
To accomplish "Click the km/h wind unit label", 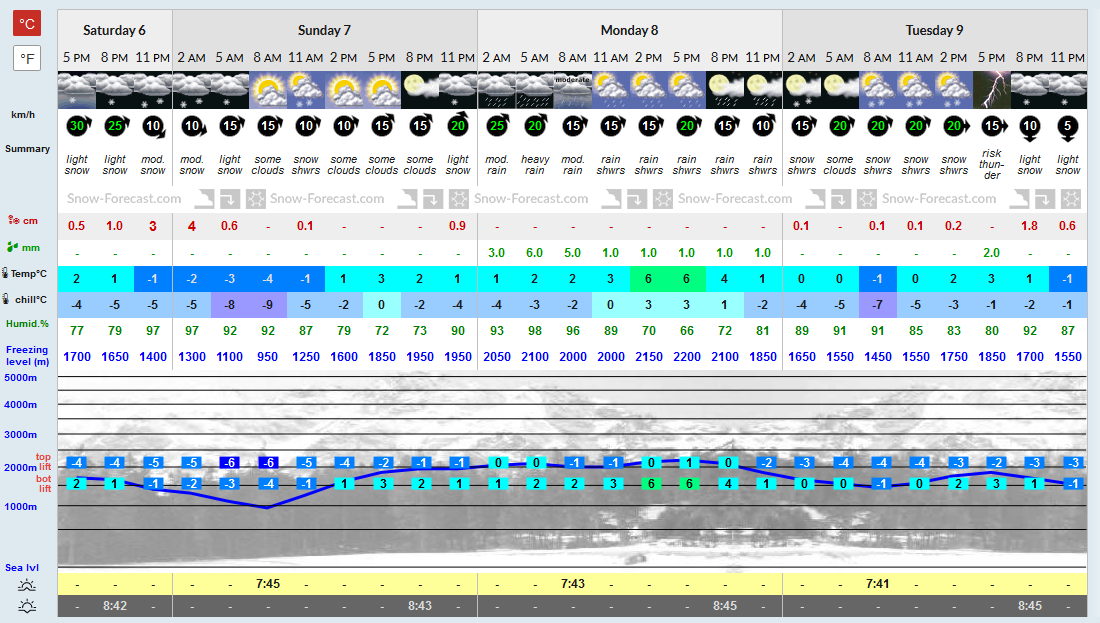I will tap(22, 115).
